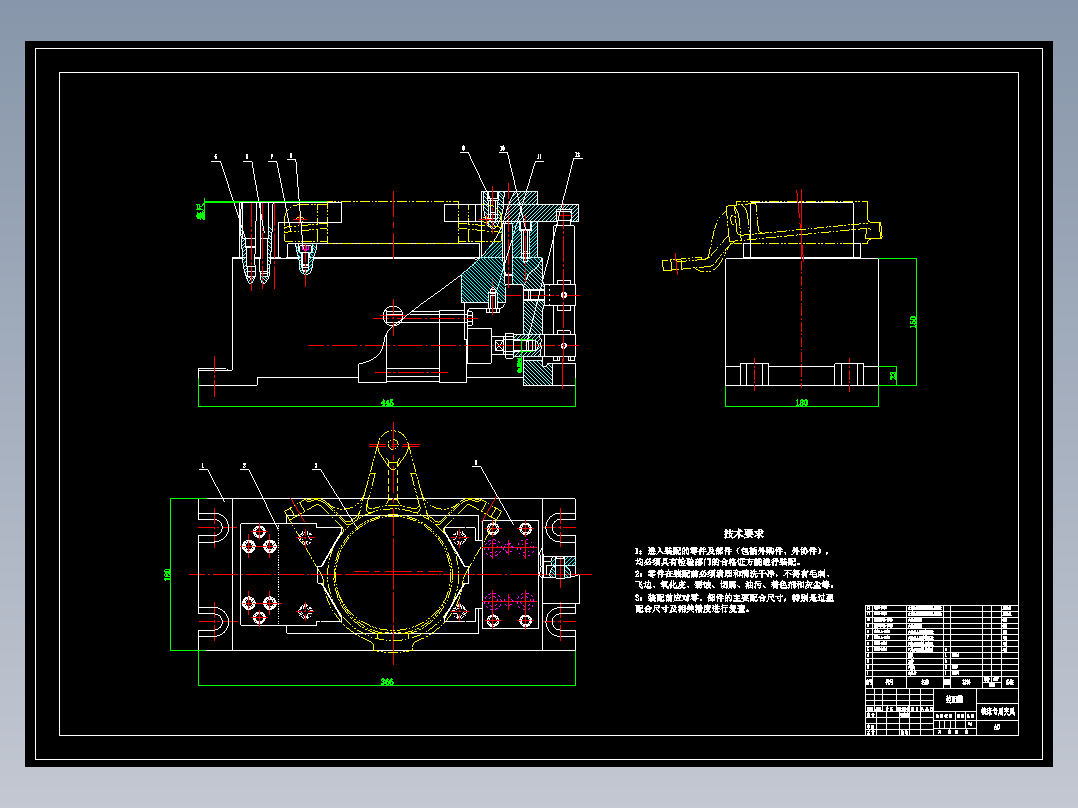Click the 160 height dimension on the side view
1078x808 pixels.
[913, 322]
